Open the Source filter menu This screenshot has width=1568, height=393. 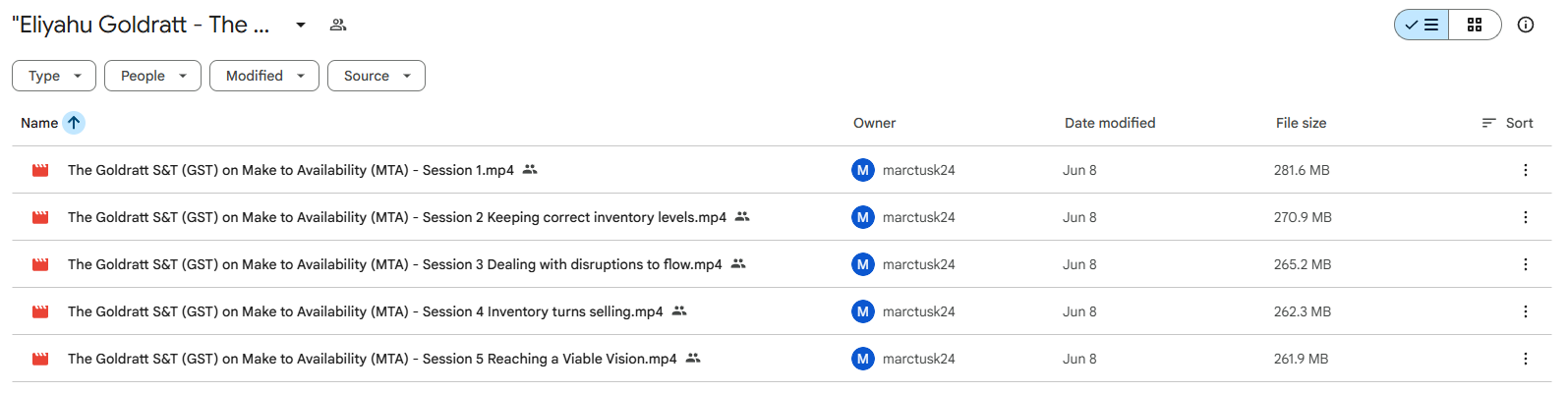(x=377, y=76)
